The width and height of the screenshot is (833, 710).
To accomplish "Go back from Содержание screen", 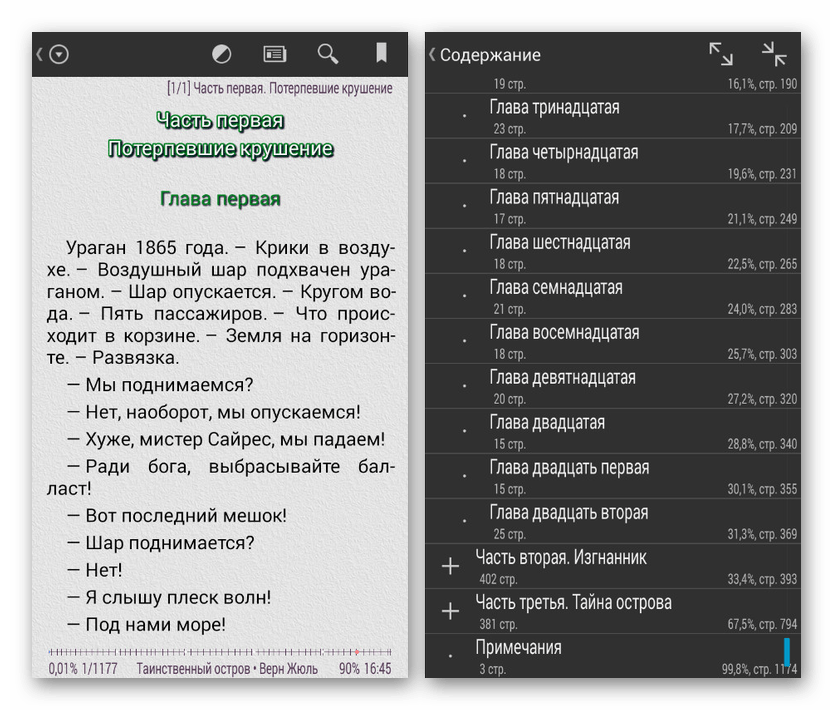I will click(x=432, y=55).
